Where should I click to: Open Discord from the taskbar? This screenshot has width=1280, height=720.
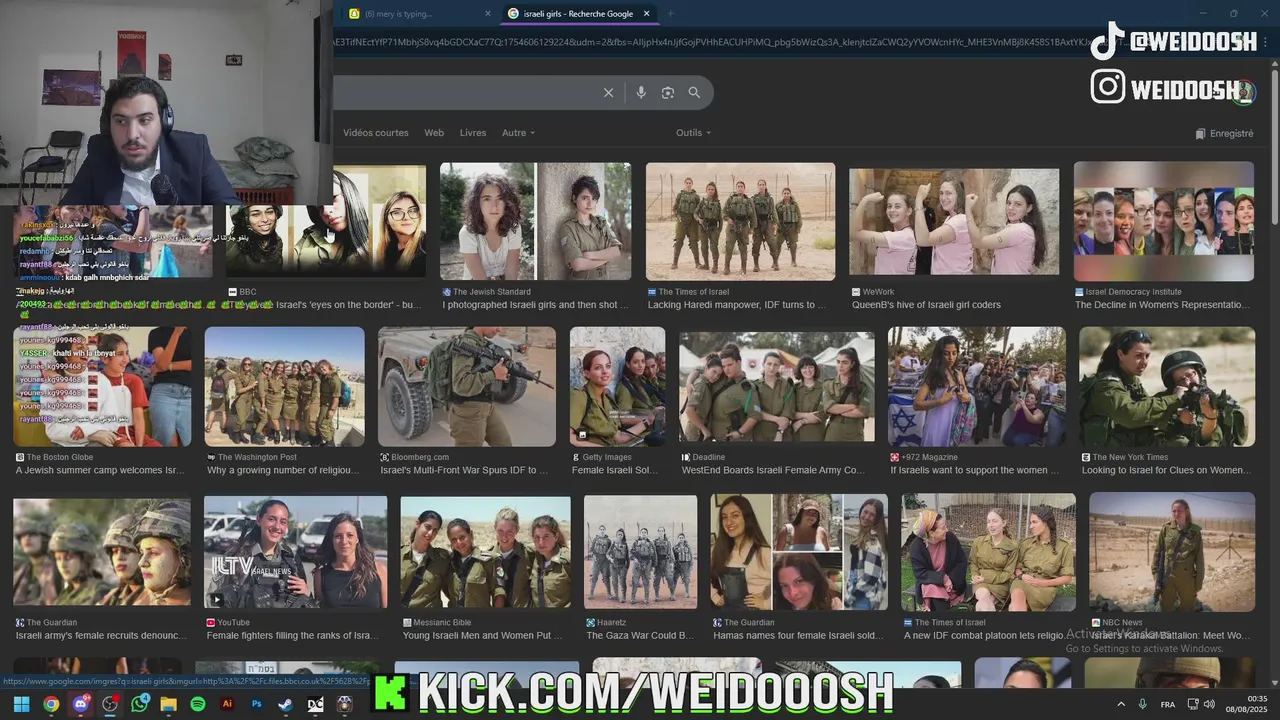[x=81, y=704]
